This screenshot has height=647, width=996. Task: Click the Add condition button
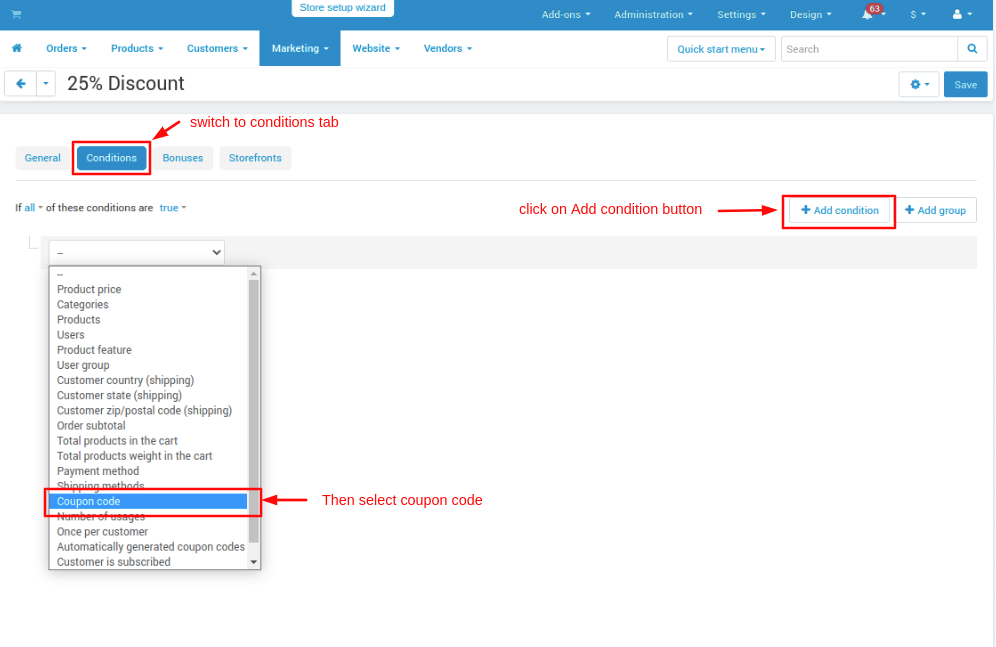pyautogui.click(x=839, y=210)
